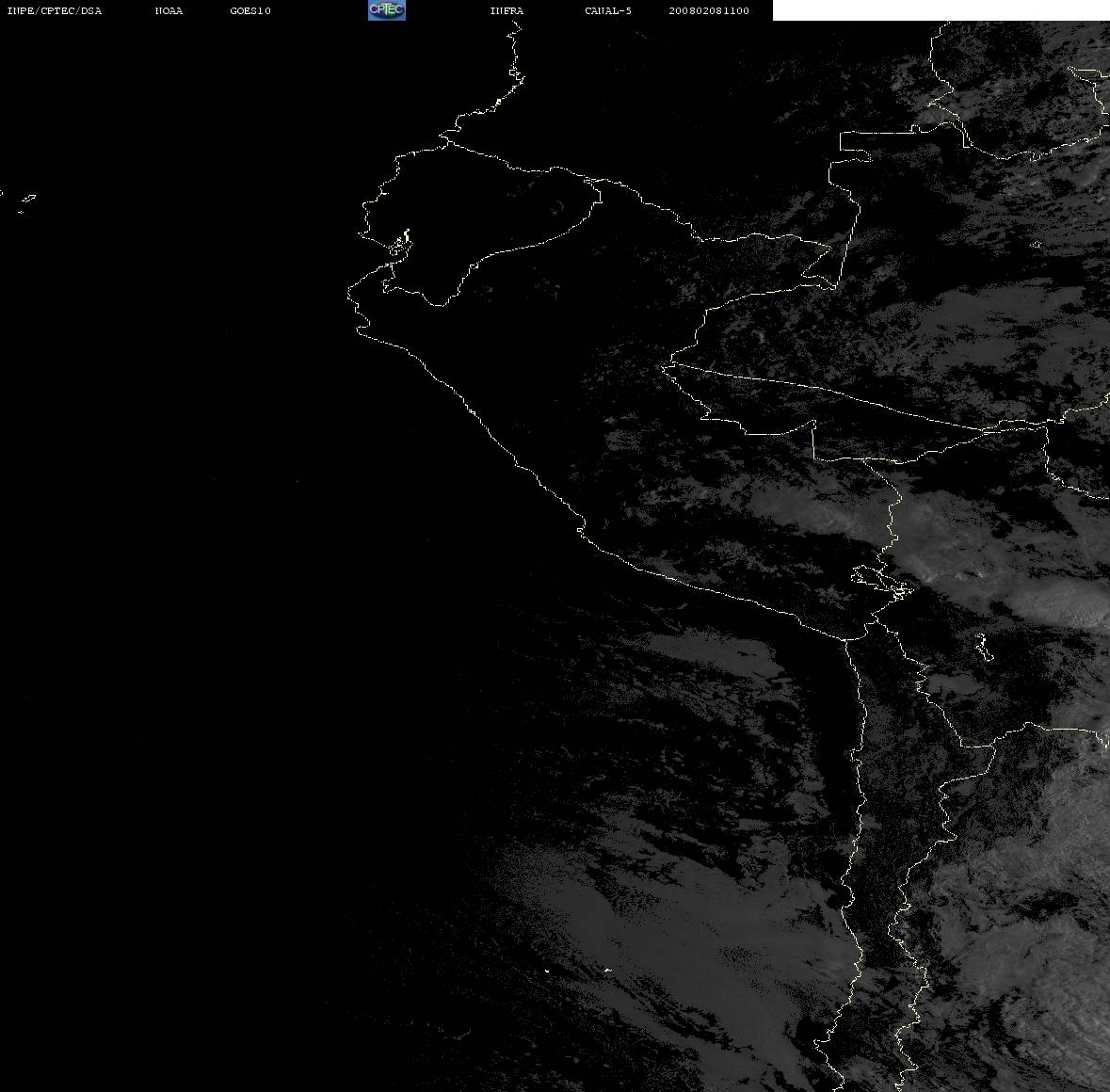The width and height of the screenshot is (1110, 1092).
Task: Select the INPE/CPTEC/DSA header text
Action: pos(55,10)
